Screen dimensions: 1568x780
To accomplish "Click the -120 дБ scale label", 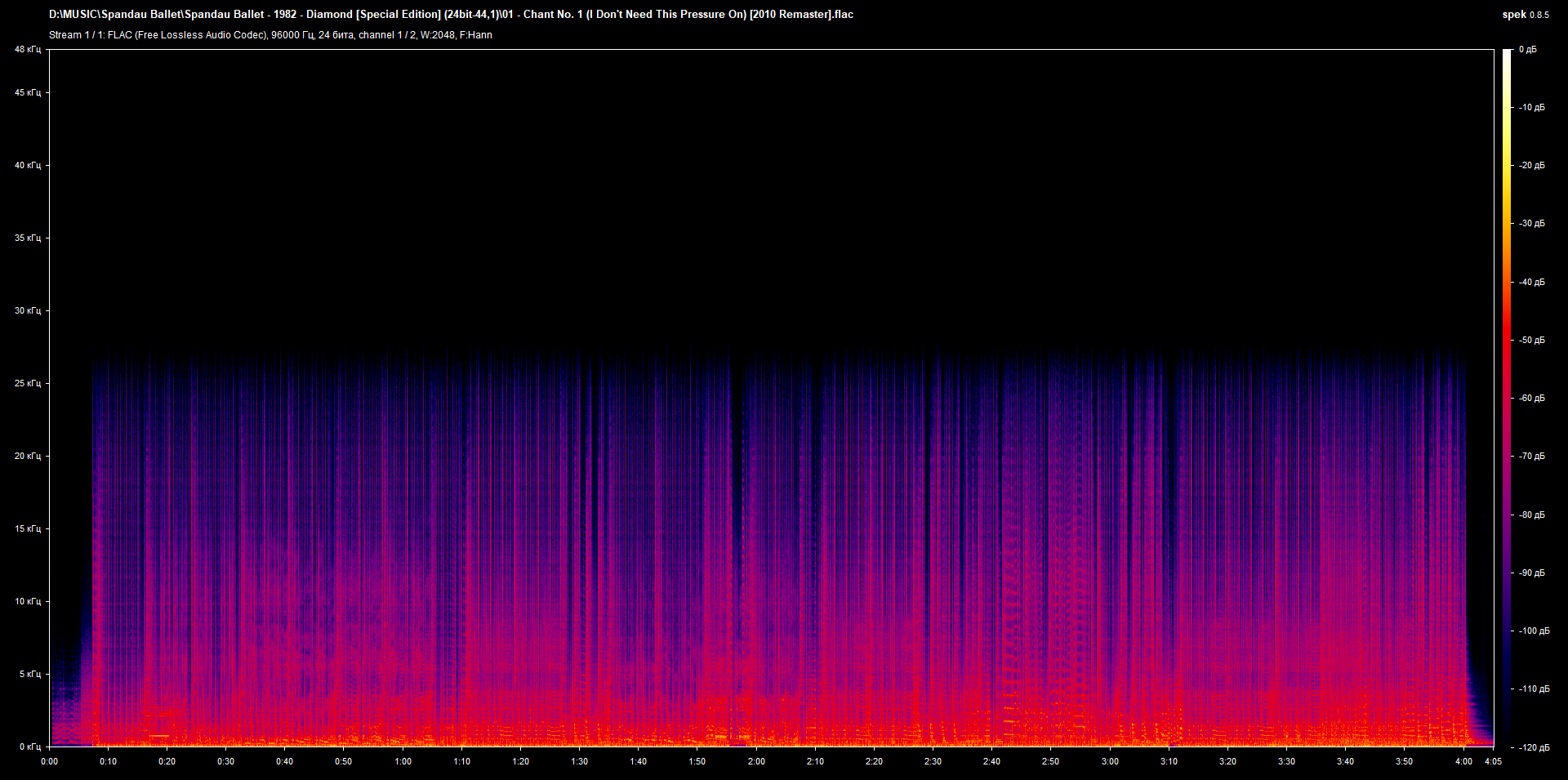I will click(1533, 747).
